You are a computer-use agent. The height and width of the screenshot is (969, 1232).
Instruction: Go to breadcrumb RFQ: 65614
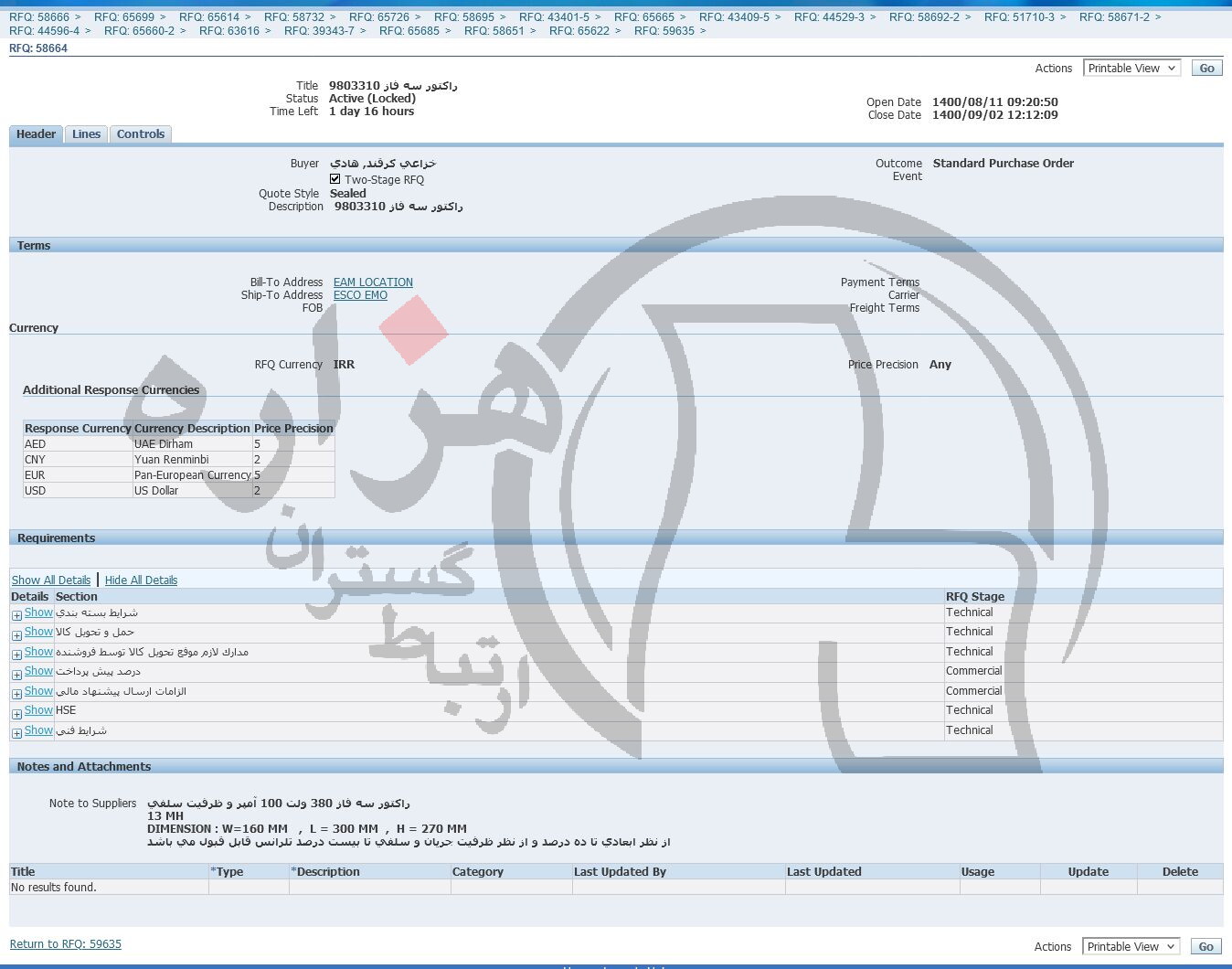(x=209, y=17)
